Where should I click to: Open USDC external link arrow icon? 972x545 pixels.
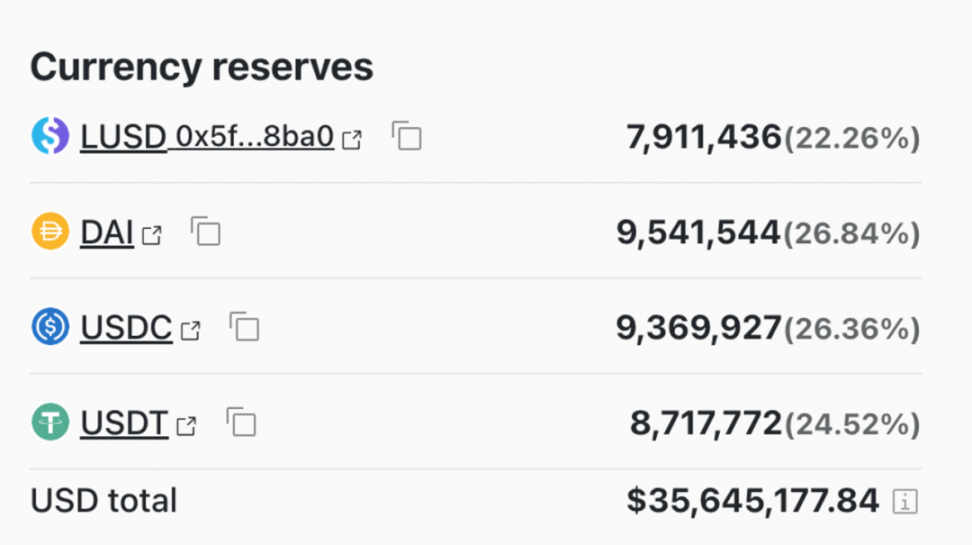(x=190, y=331)
